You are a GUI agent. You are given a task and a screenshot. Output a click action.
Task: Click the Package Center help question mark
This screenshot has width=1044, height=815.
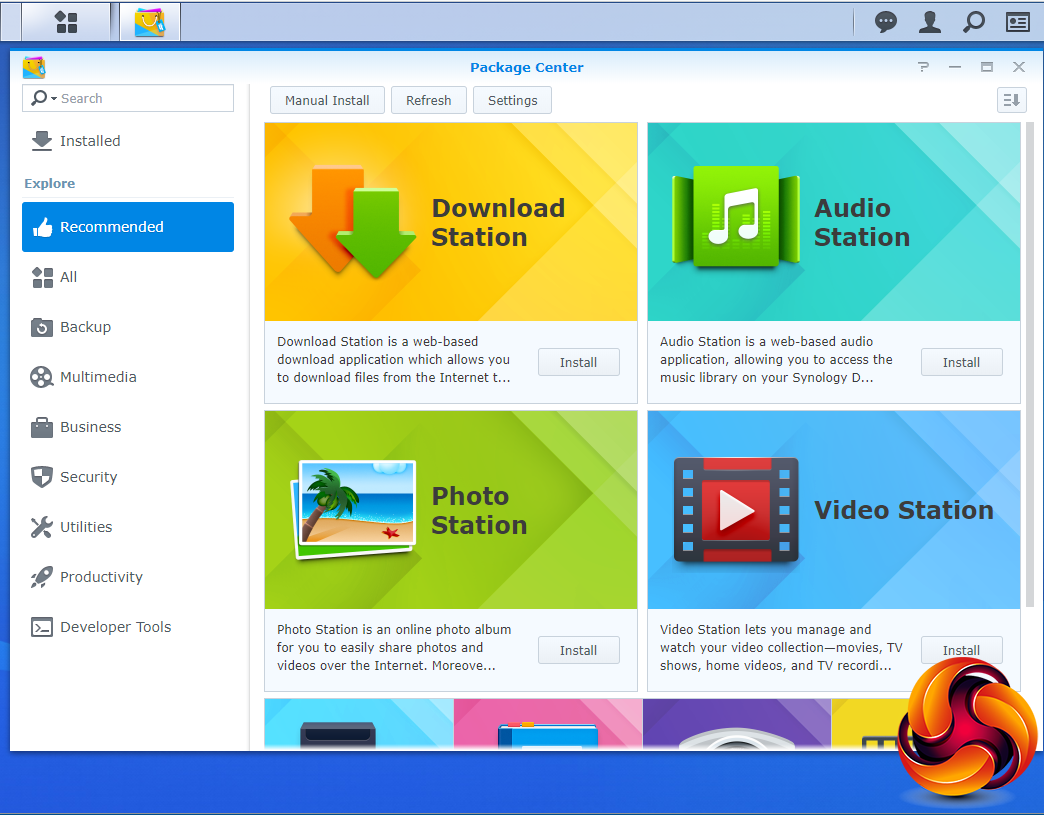923,67
